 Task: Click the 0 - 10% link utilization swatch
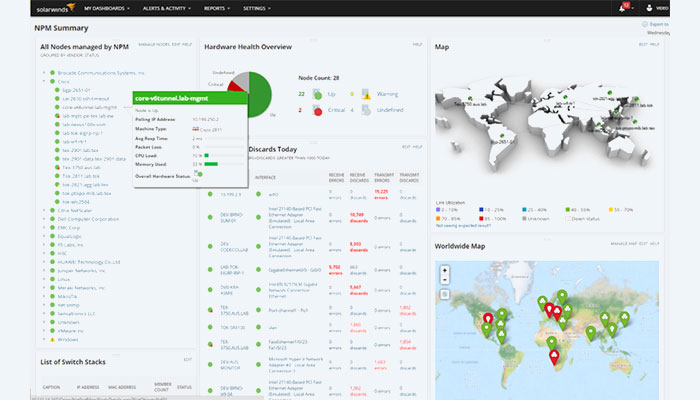pos(438,209)
